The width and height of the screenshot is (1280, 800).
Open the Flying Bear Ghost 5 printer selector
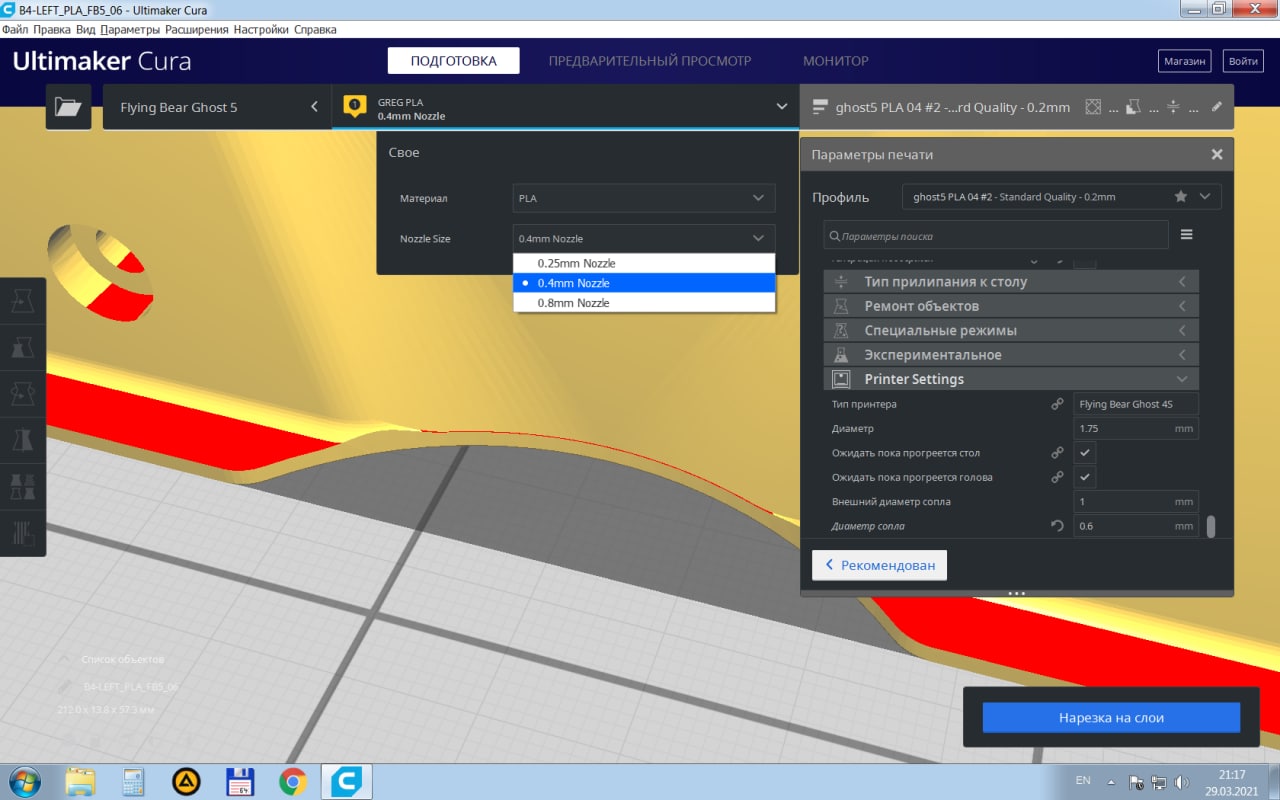pyautogui.click(x=217, y=107)
